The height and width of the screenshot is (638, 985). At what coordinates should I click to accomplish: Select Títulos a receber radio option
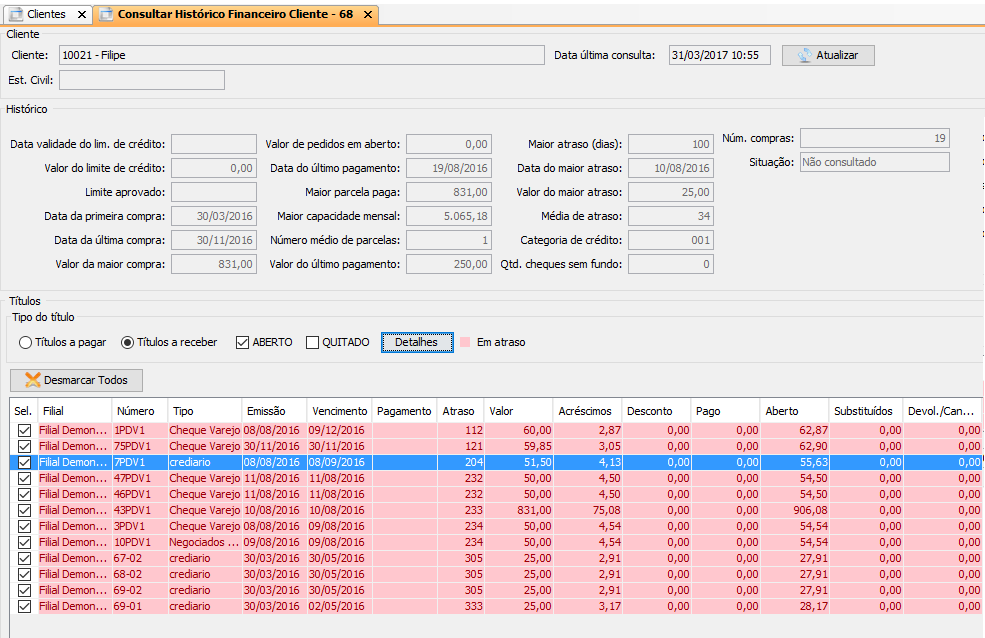127,342
